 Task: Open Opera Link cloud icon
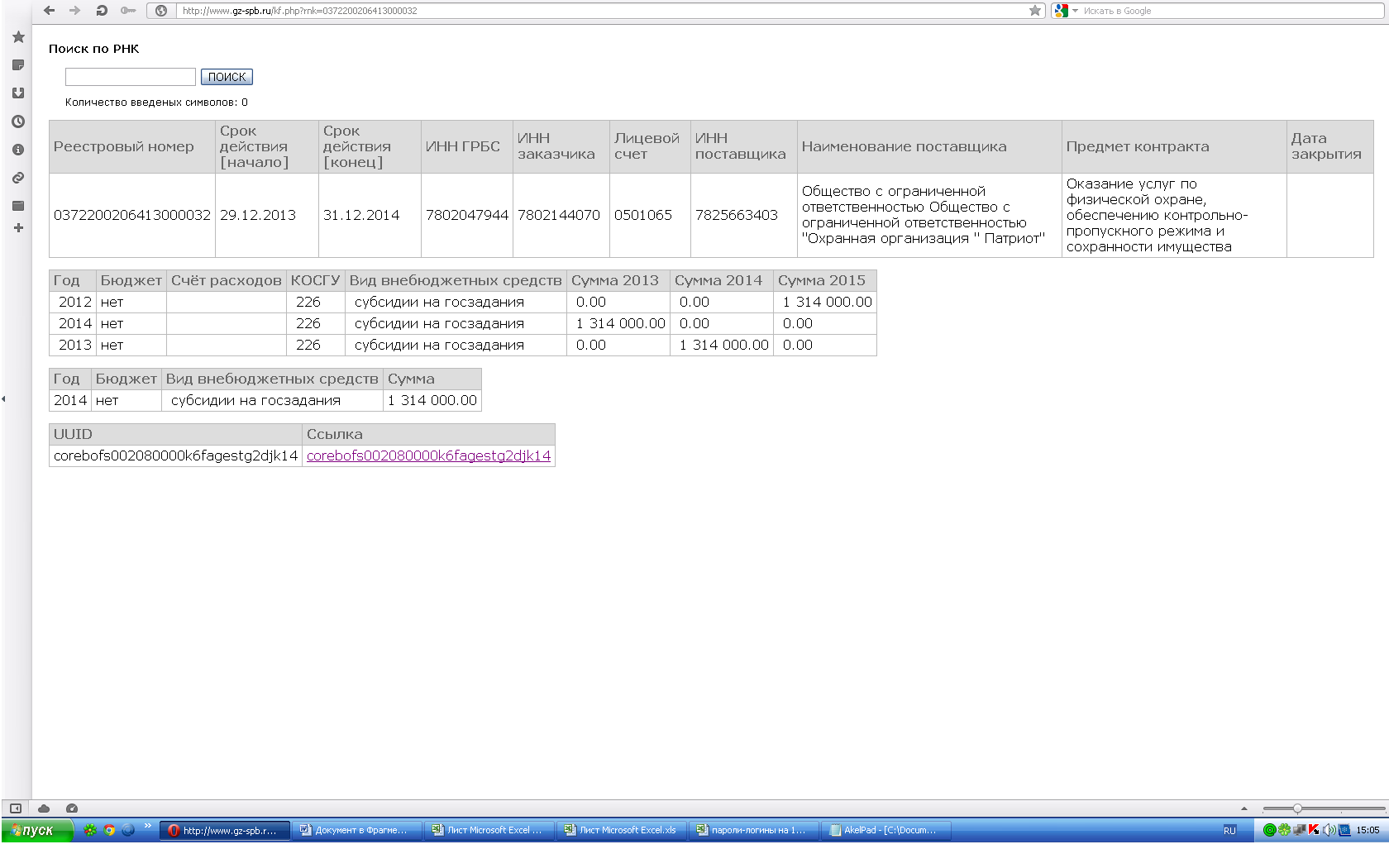point(44,808)
